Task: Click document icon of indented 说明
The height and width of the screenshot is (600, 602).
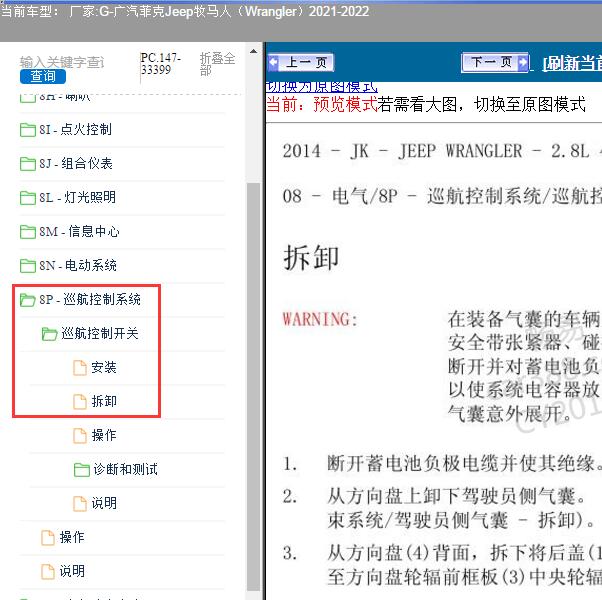Action: pos(80,503)
